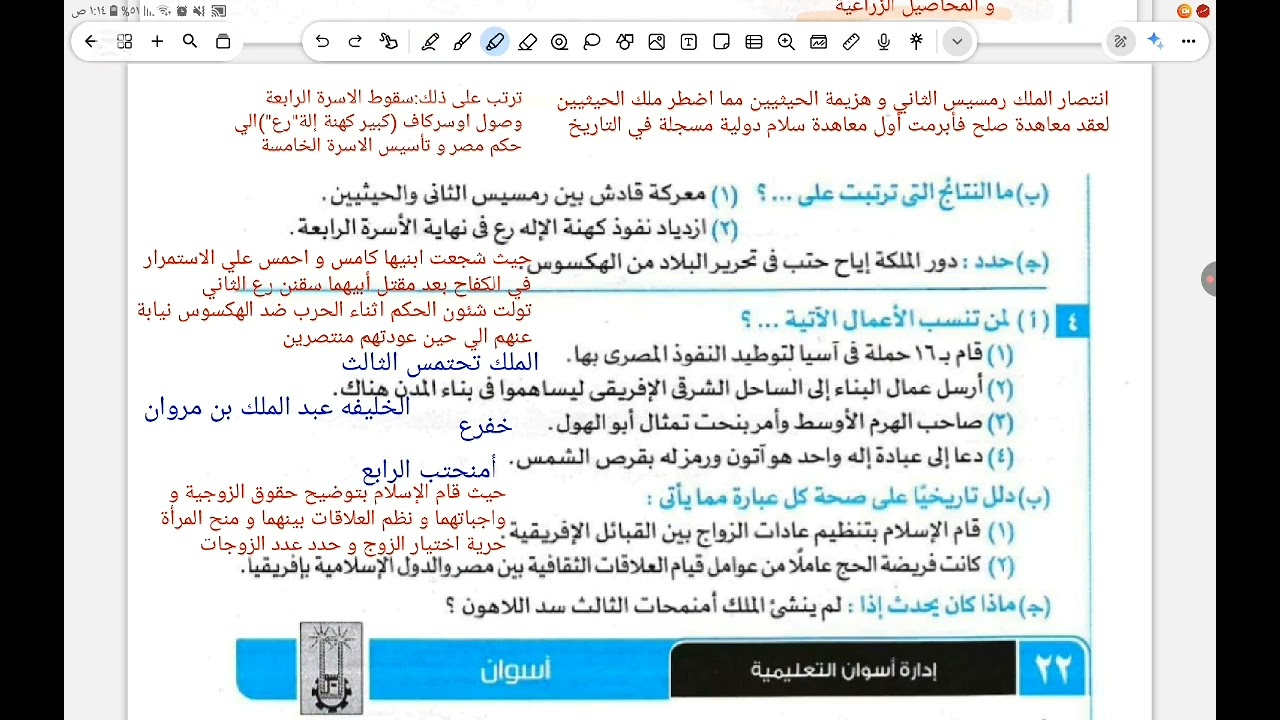Select the highlighter tool
Viewport: 1280px width, 720px height.
(x=495, y=42)
